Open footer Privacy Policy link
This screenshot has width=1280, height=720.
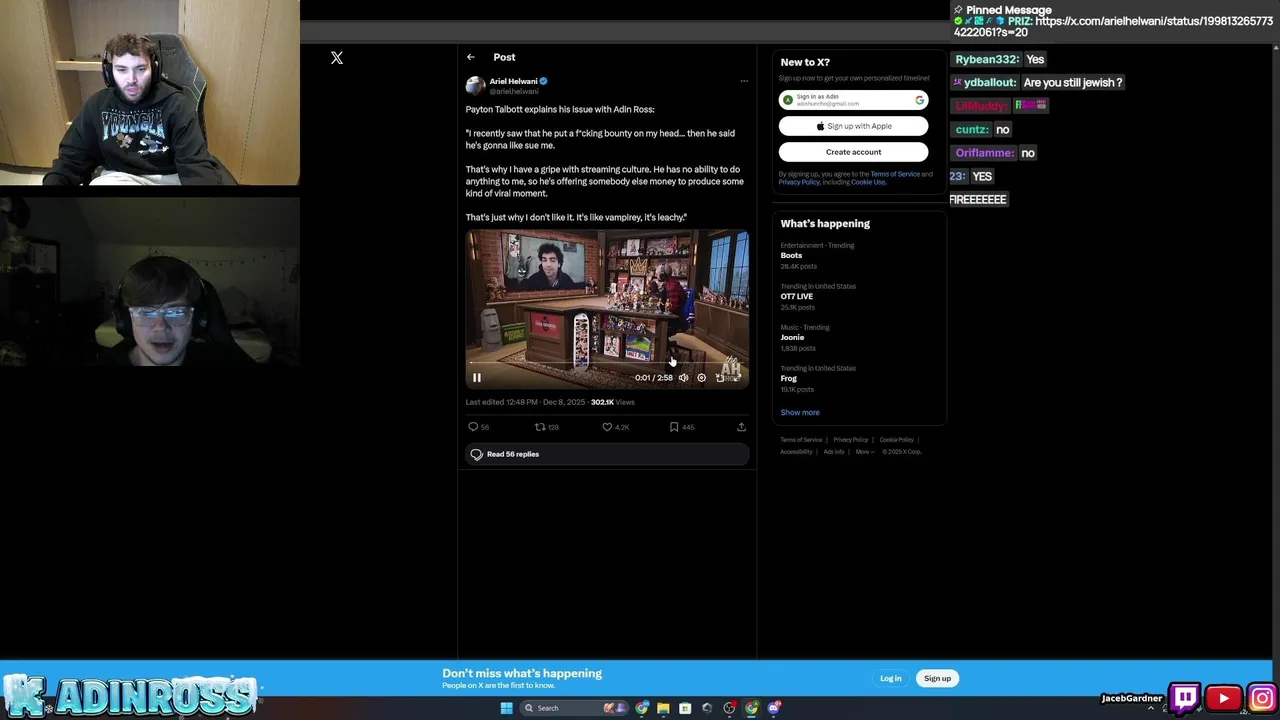851,440
